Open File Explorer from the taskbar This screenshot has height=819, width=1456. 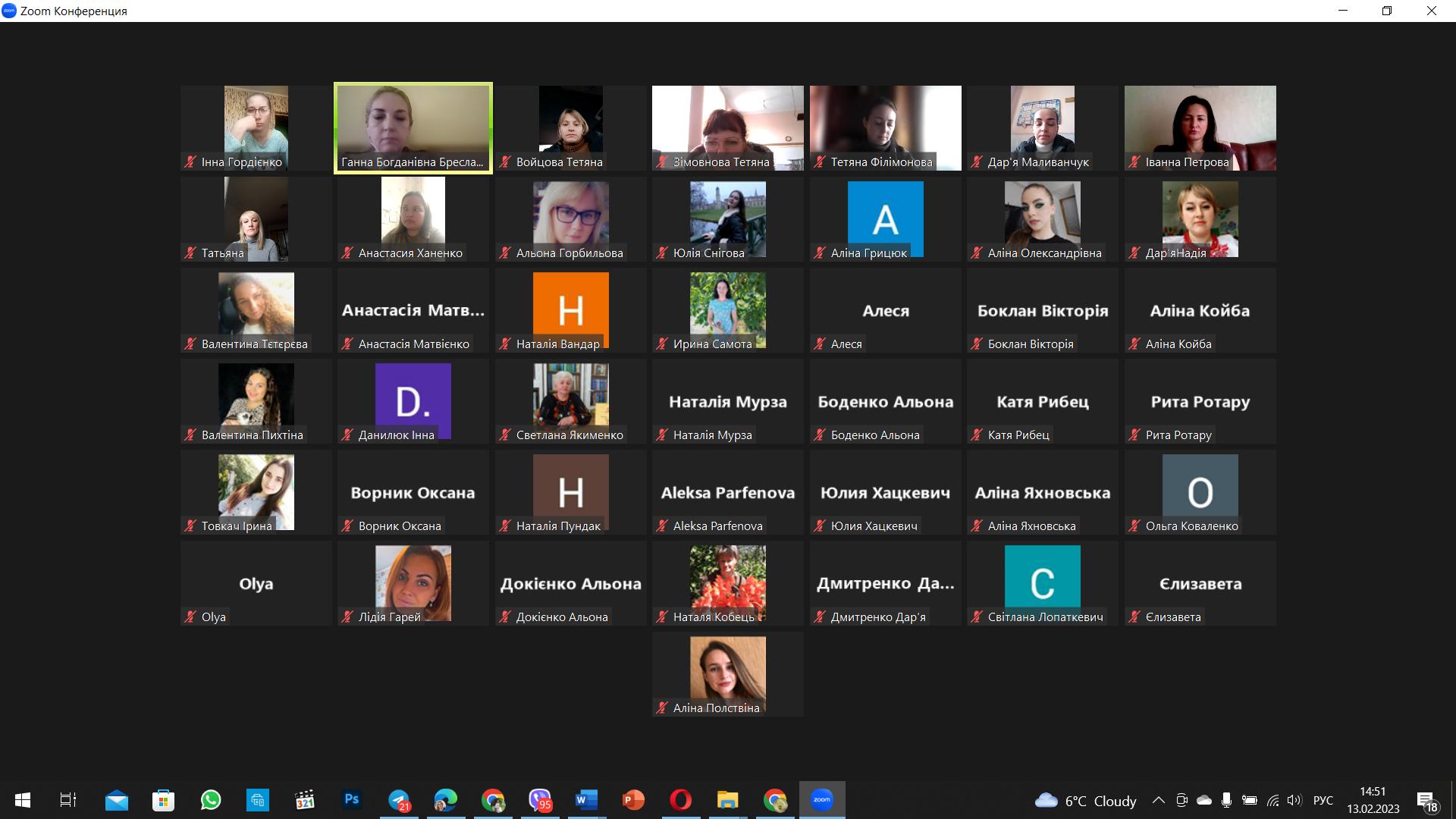[x=727, y=800]
